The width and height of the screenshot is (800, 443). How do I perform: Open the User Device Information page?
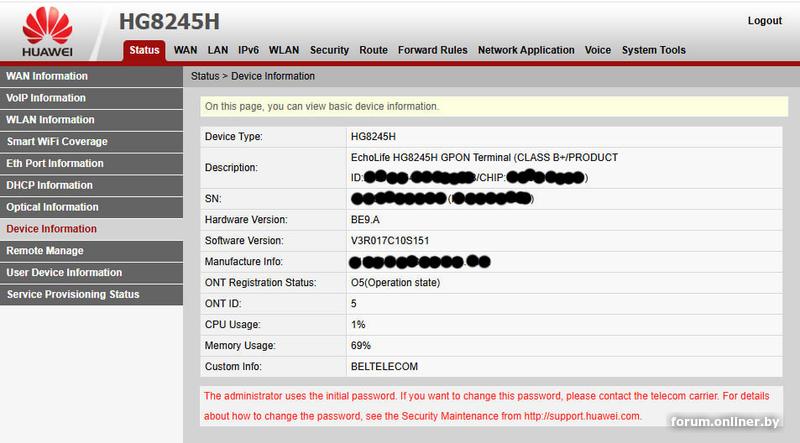[91, 273]
